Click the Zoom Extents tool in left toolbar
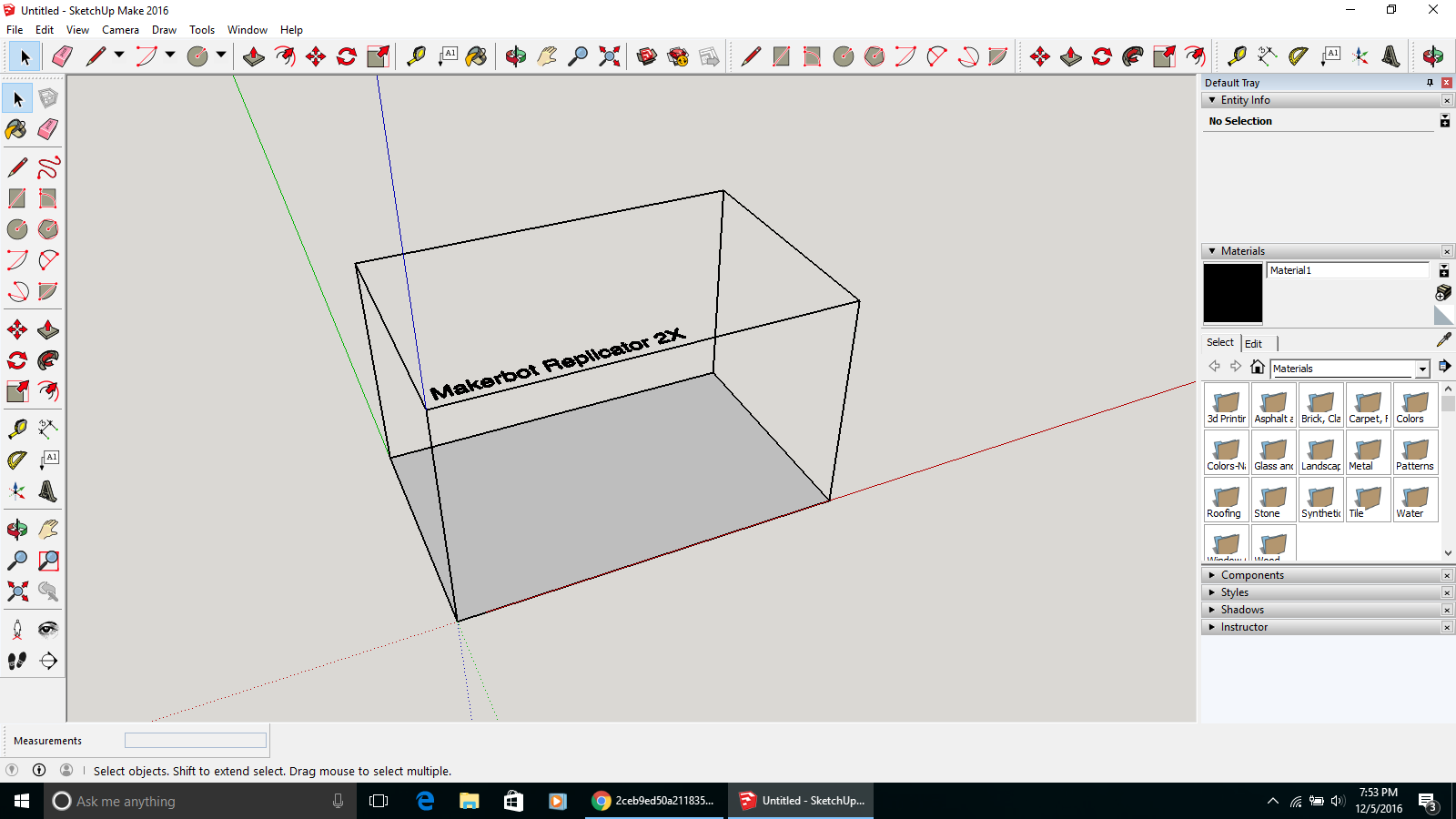This screenshot has width=1456, height=819. [x=17, y=591]
